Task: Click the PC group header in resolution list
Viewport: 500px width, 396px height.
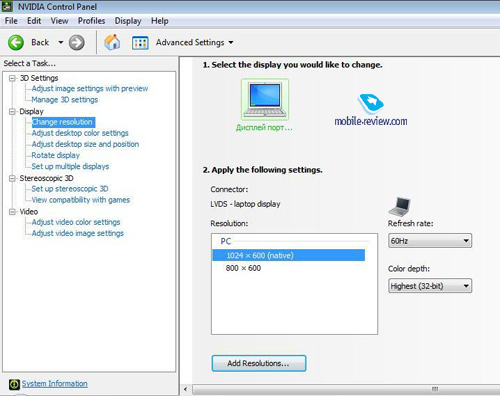Action: click(x=226, y=241)
